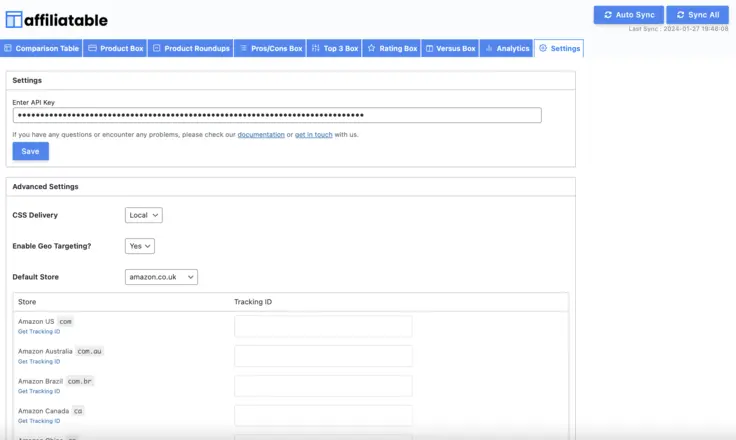Save the API key settings
736x440 pixels.
[31, 151]
